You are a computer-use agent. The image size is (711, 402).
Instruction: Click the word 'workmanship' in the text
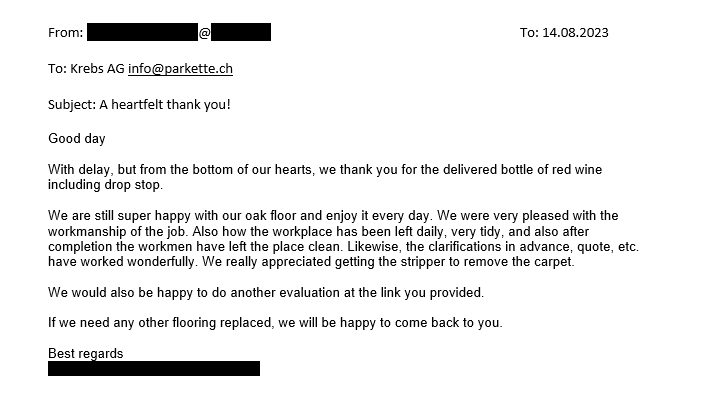[88, 232]
